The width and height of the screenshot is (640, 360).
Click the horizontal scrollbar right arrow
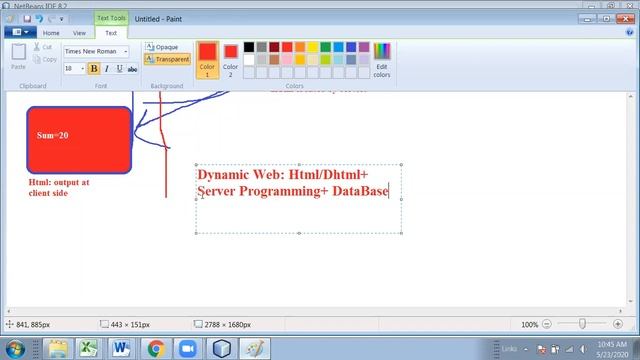(620, 311)
